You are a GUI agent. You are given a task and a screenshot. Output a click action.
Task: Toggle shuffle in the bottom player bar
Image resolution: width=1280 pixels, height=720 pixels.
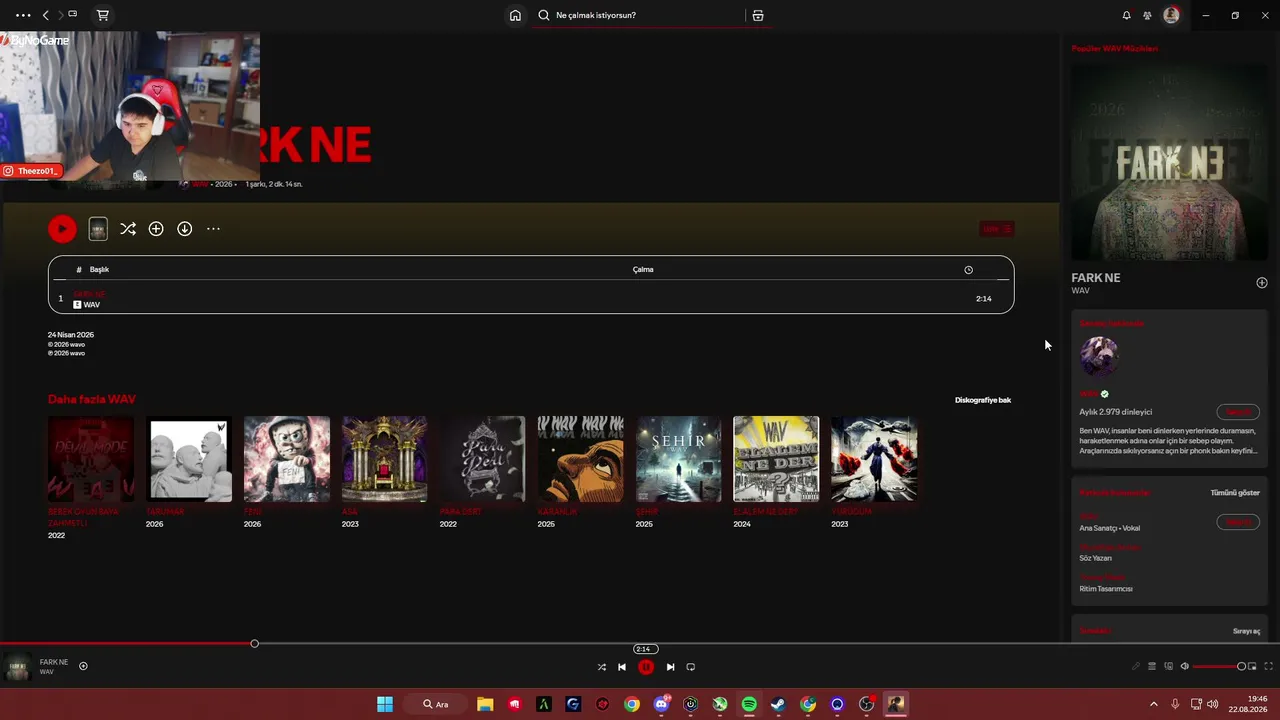pyautogui.click(x=601, y=667)
